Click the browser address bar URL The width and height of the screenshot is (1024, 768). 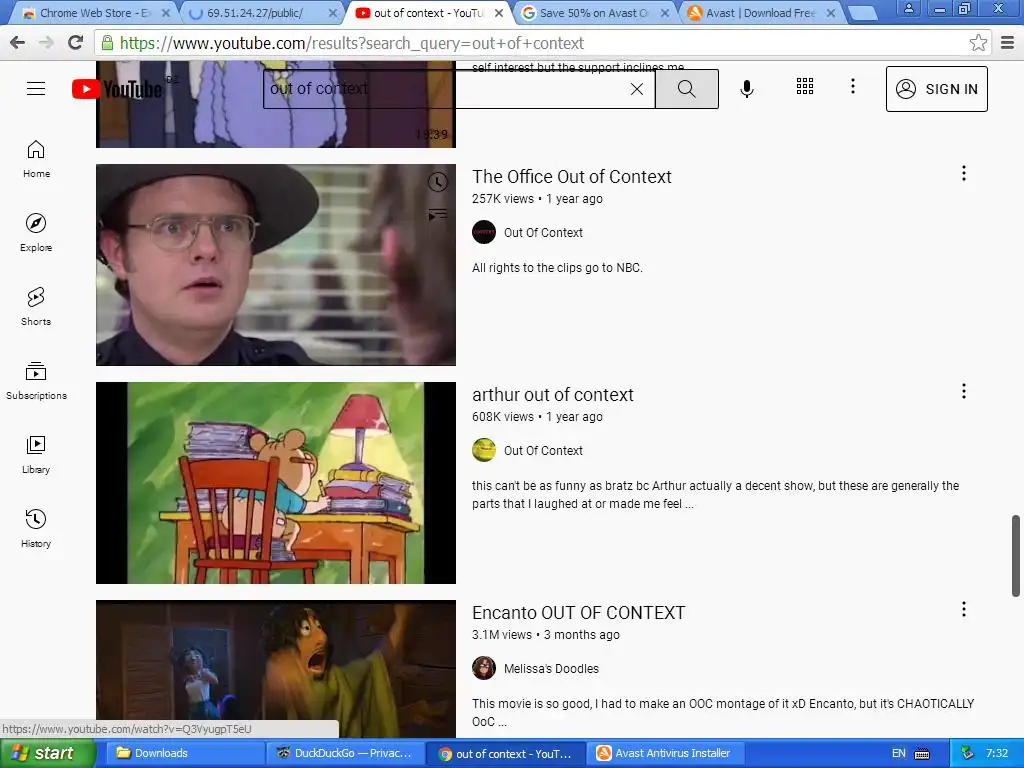tap(353, 43)
